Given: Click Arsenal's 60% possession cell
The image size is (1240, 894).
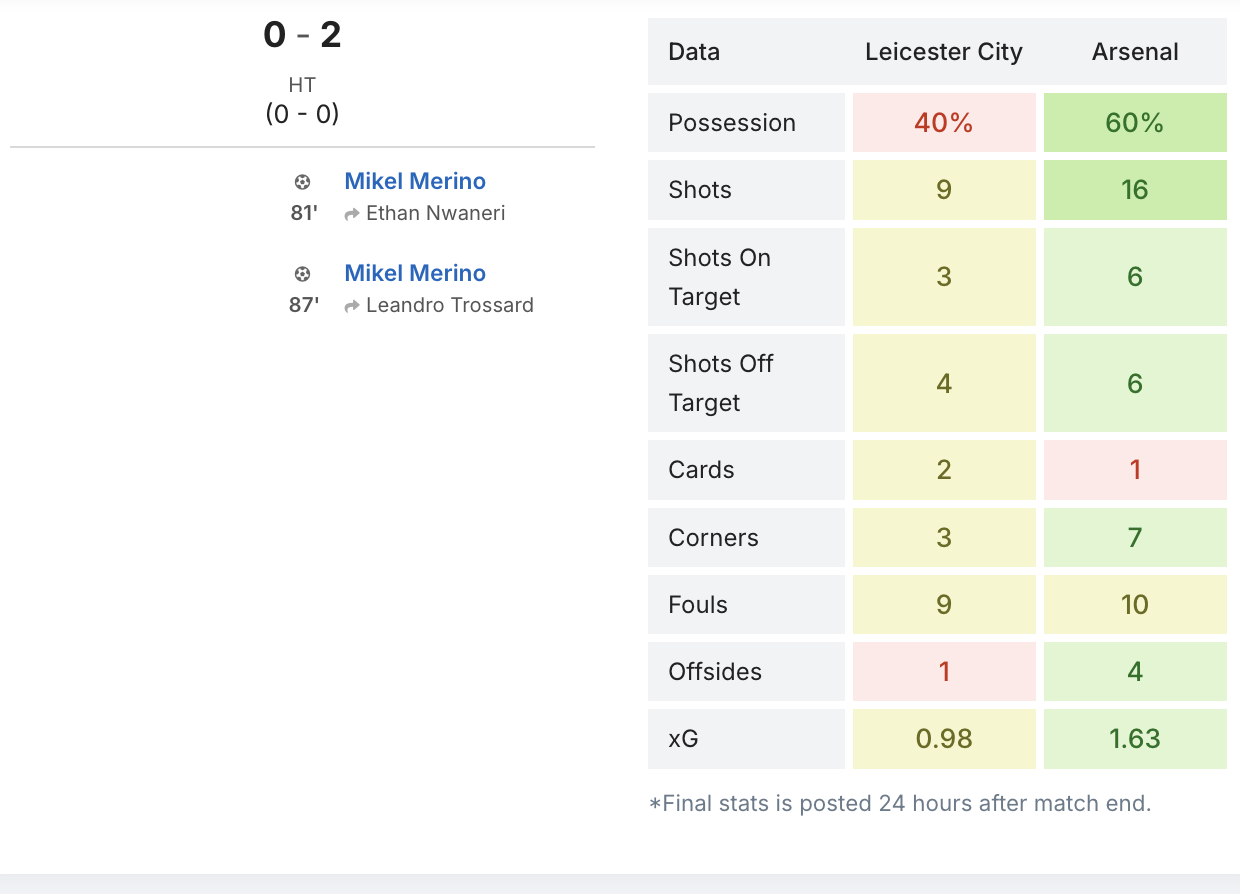Looking at the screenshot, I should point(1135,123).
